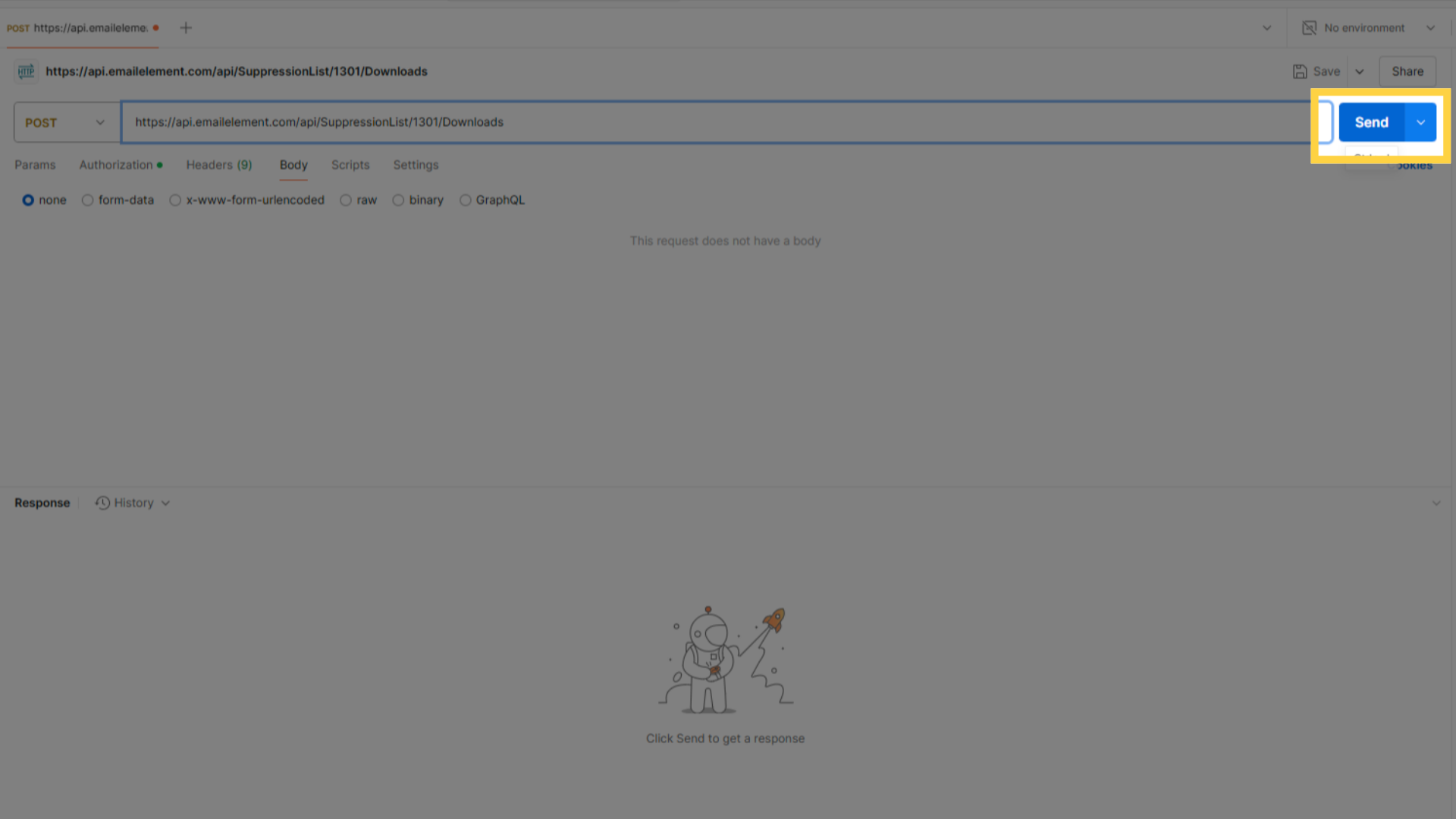Click the History clock icon

pyautogui.click(x=102, y=503)
